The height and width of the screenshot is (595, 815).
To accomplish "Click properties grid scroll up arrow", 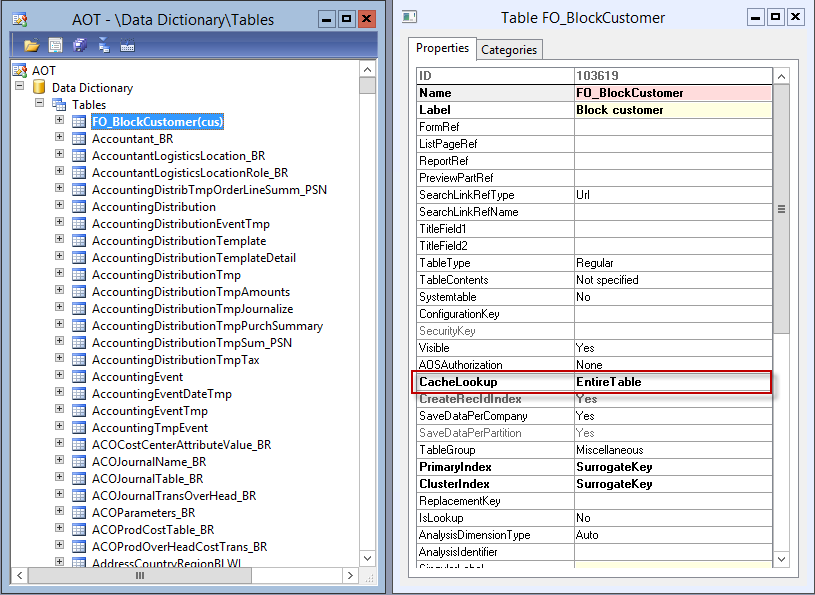I will tap(781, 77).
